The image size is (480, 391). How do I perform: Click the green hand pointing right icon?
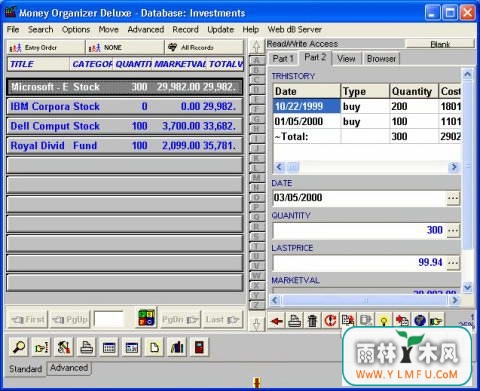click(436, 321)
